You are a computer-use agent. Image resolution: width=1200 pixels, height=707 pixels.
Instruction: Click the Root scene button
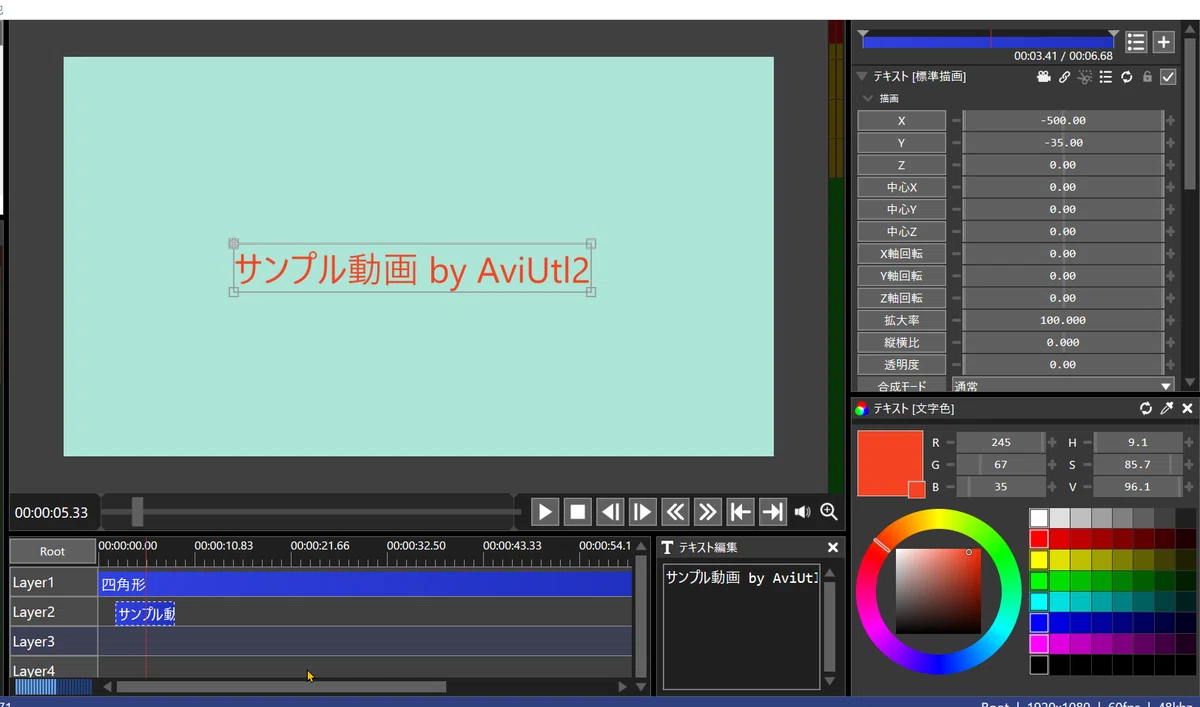(53, 551)
